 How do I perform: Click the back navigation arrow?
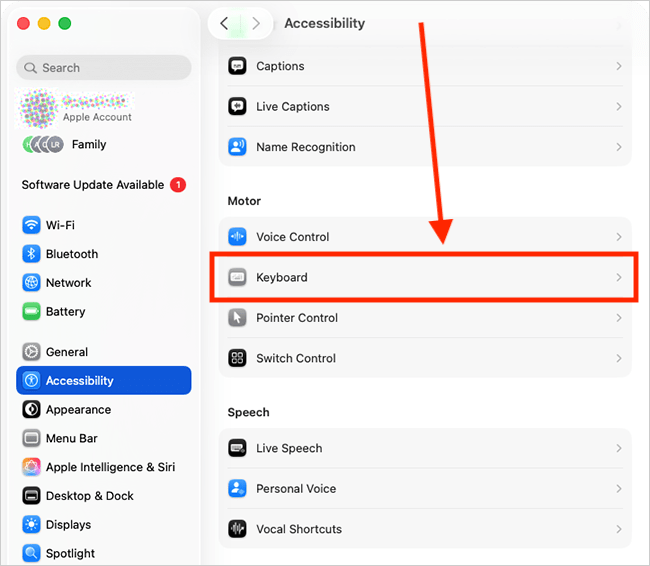click(224, 23)
